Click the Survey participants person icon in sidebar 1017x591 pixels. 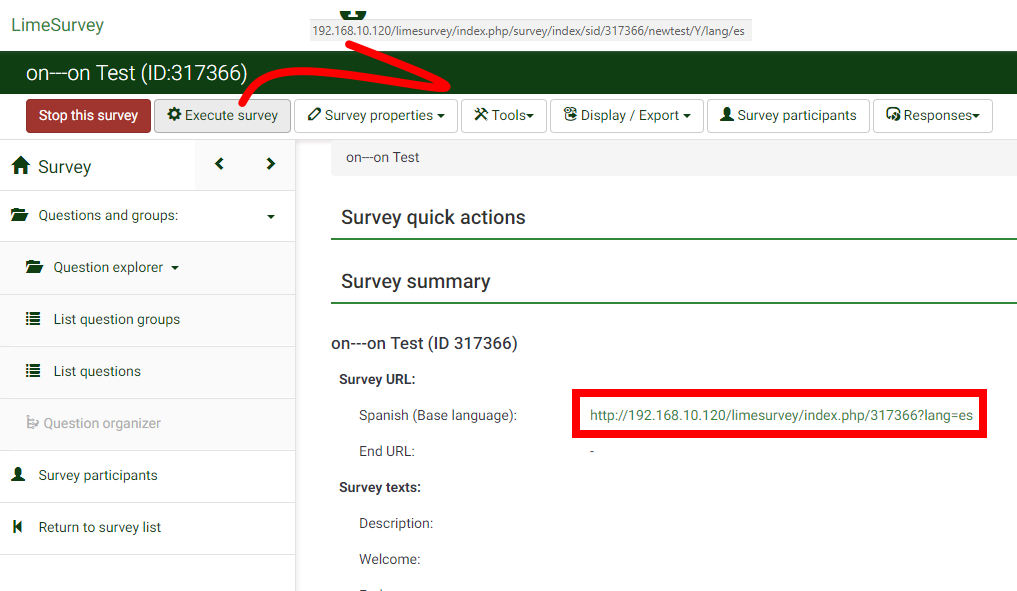[18, 475]
